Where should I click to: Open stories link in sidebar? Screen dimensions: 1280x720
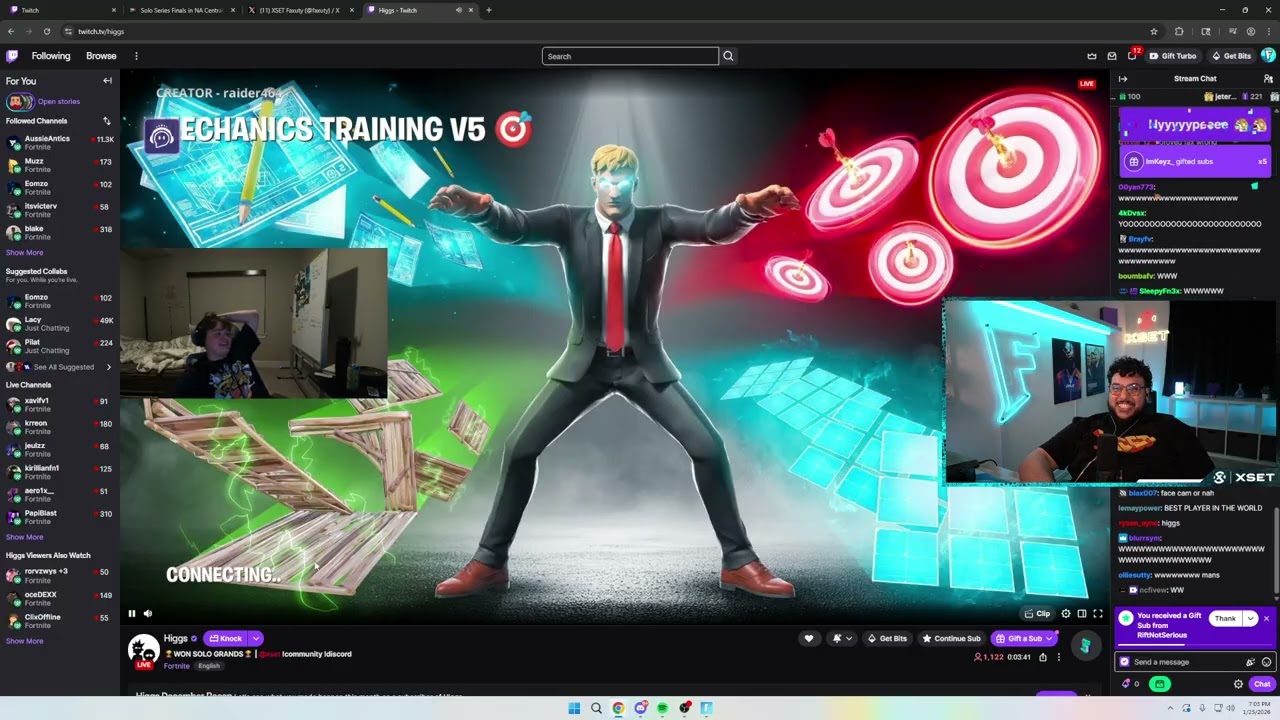coord(59,101)
